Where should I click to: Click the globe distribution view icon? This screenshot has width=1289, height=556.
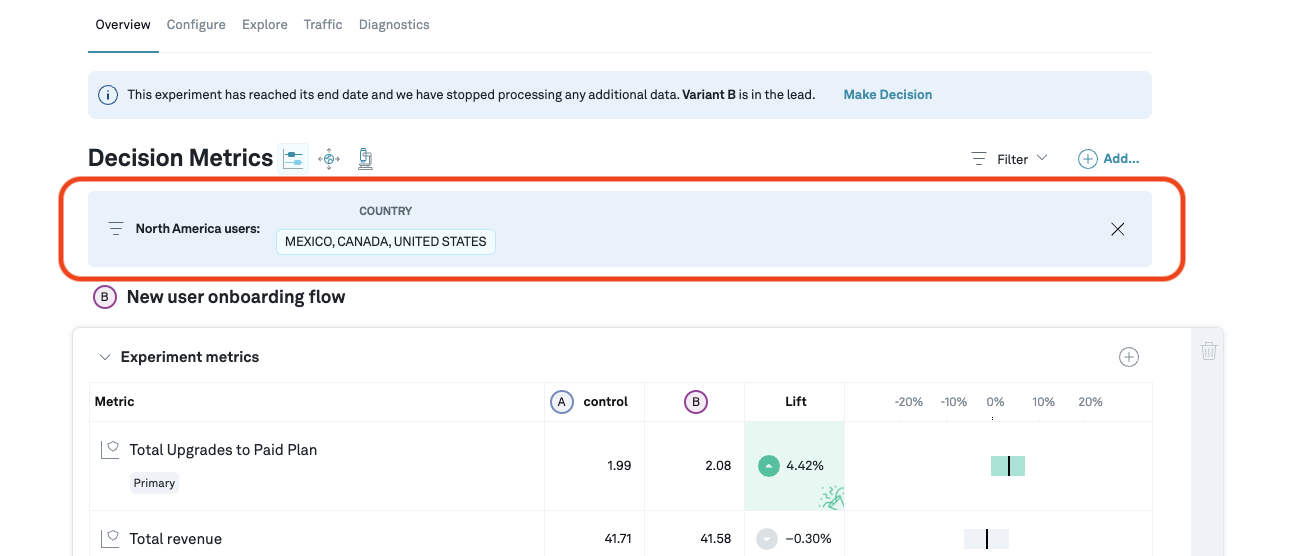[x=329, y=159]
